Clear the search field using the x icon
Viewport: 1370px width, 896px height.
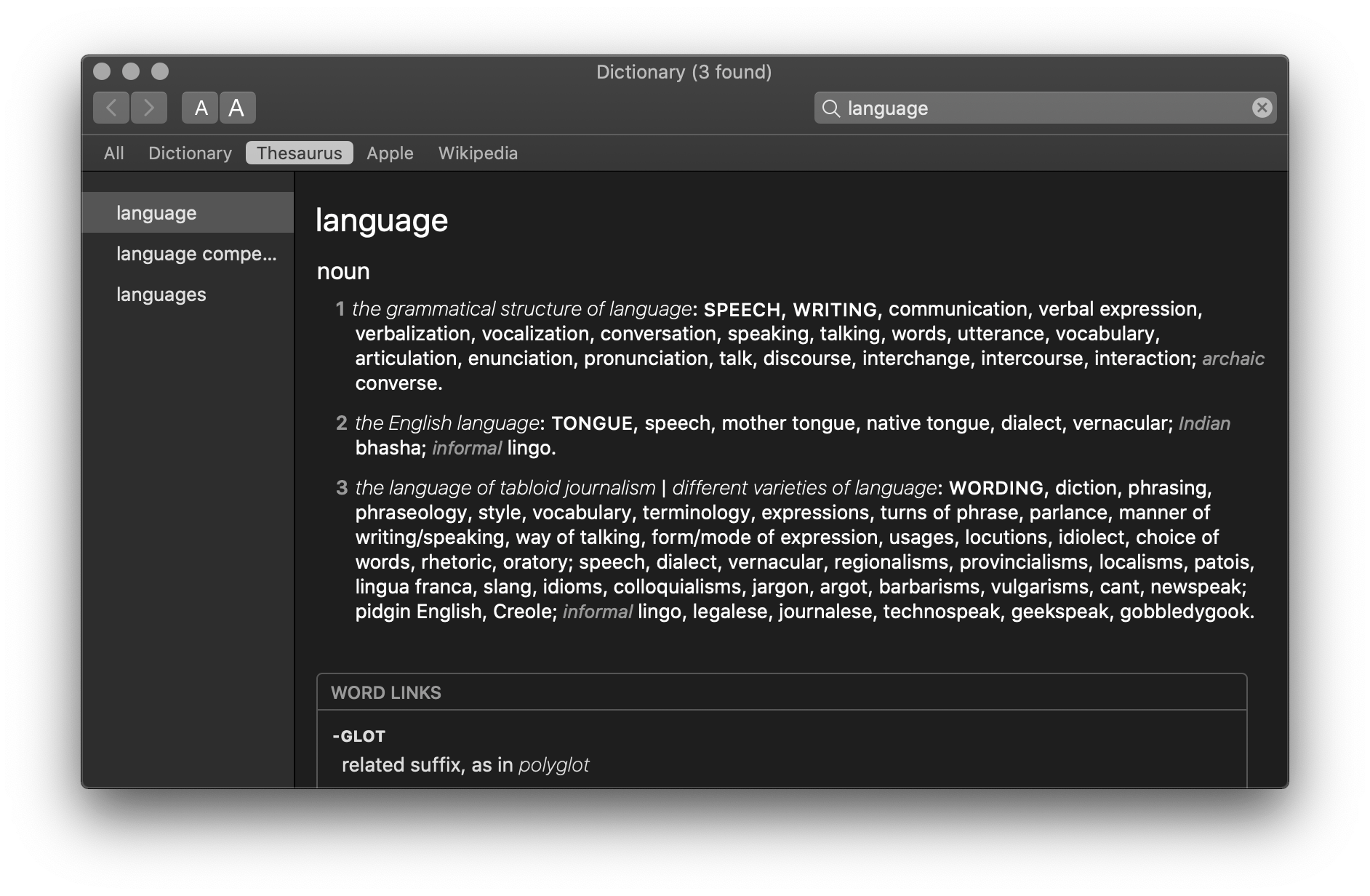coord(1263,108)
